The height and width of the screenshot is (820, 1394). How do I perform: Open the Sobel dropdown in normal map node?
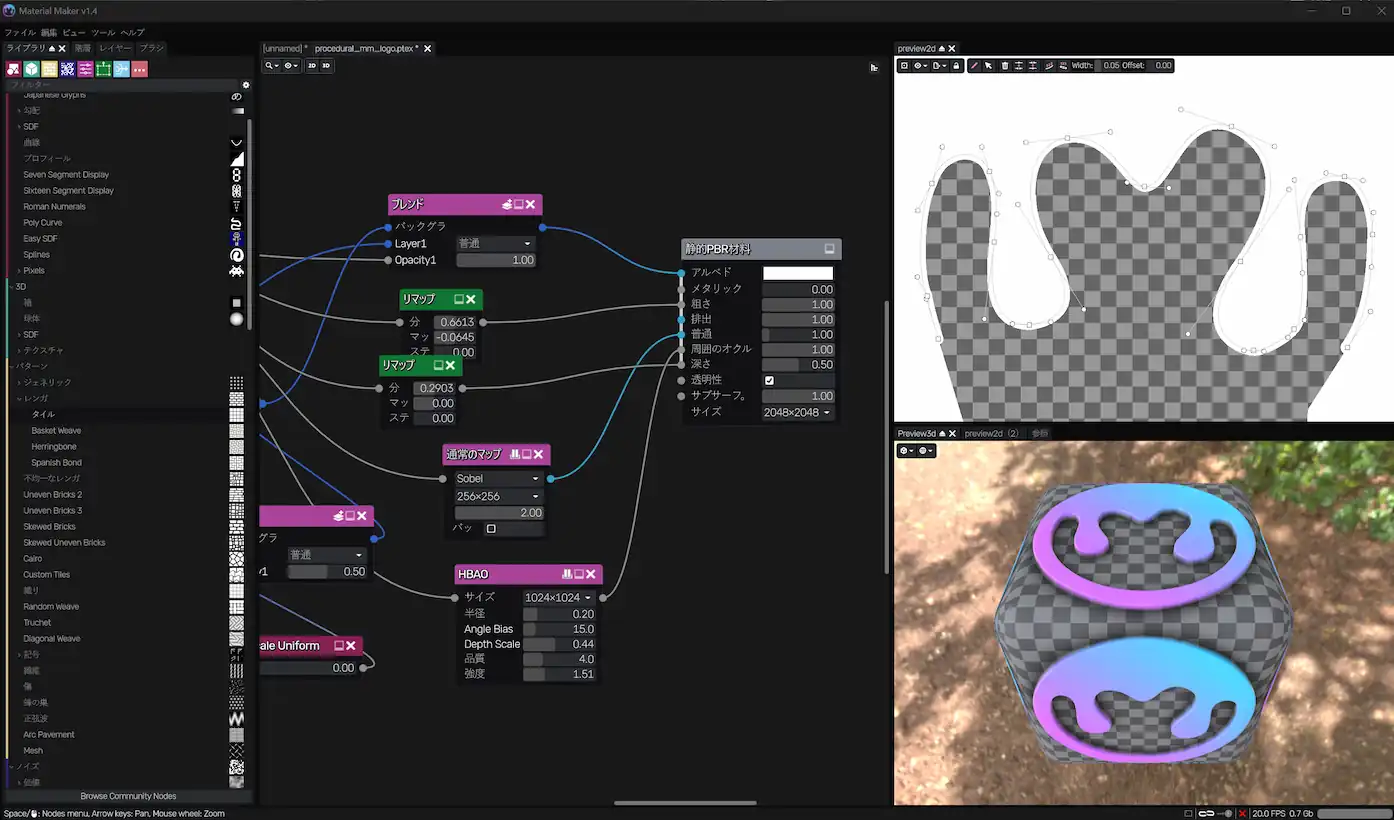[x=498, y=479]
